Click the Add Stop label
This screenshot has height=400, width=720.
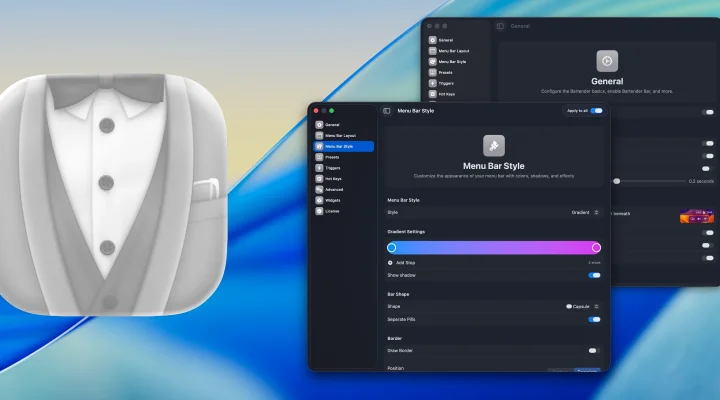pos(405,263)
